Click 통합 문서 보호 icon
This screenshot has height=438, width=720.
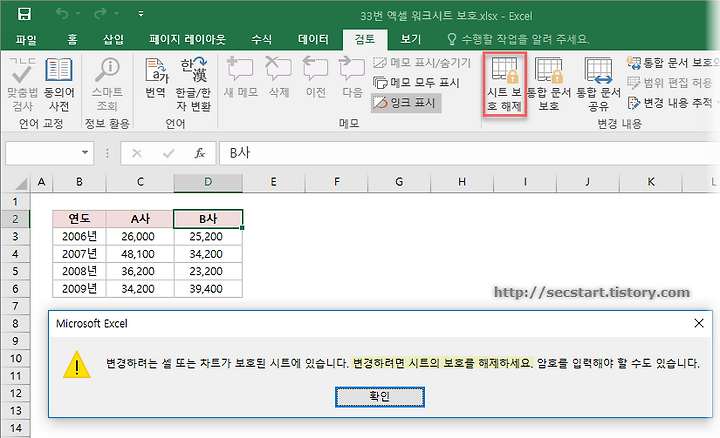pos(549,84)
